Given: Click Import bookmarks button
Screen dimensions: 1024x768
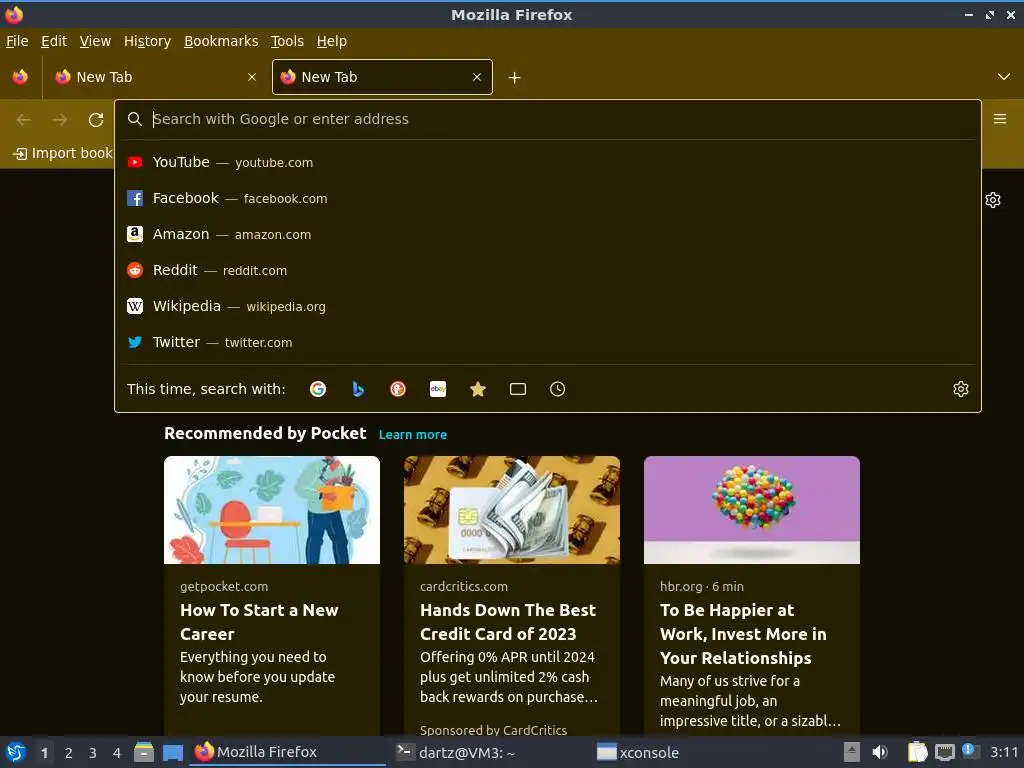Looking at the screenshot, I should (63, 153).
